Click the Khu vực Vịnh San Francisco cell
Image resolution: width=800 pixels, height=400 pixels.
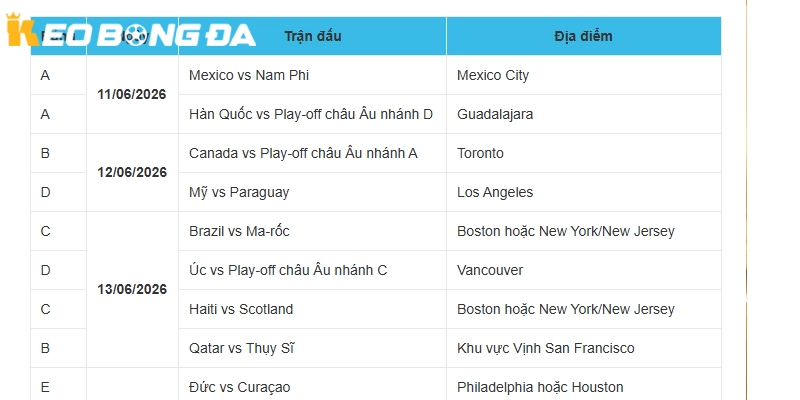[545, 348]
